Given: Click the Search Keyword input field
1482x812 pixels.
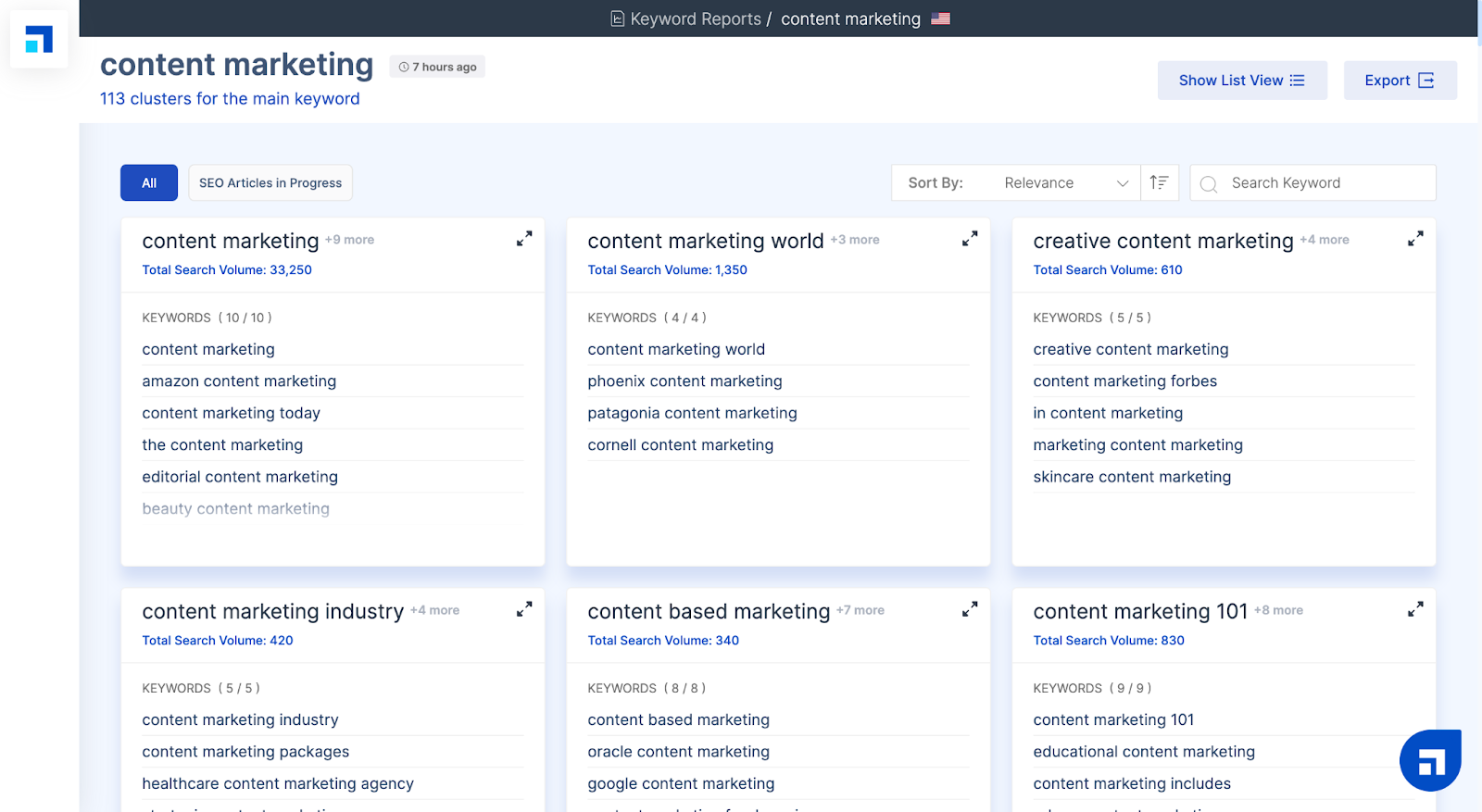Looking at the screenshot, I should pos(1325,182).
